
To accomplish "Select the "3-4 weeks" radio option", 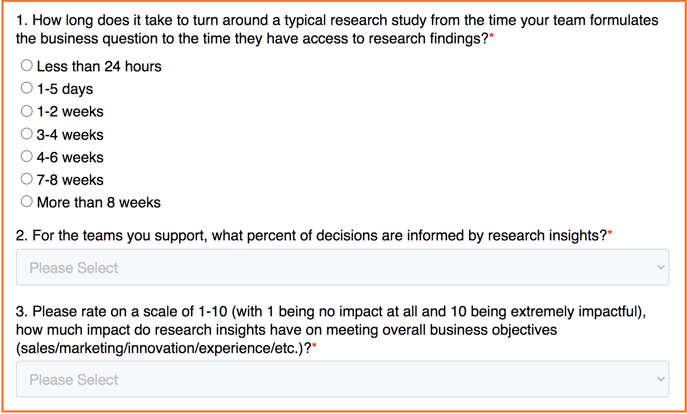I will (x=27, y=134).
